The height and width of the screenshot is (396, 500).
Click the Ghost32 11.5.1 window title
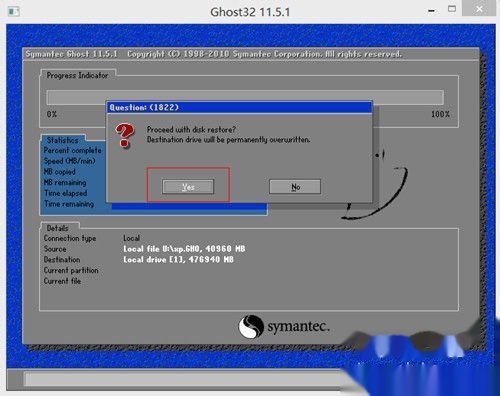[250, 12]
